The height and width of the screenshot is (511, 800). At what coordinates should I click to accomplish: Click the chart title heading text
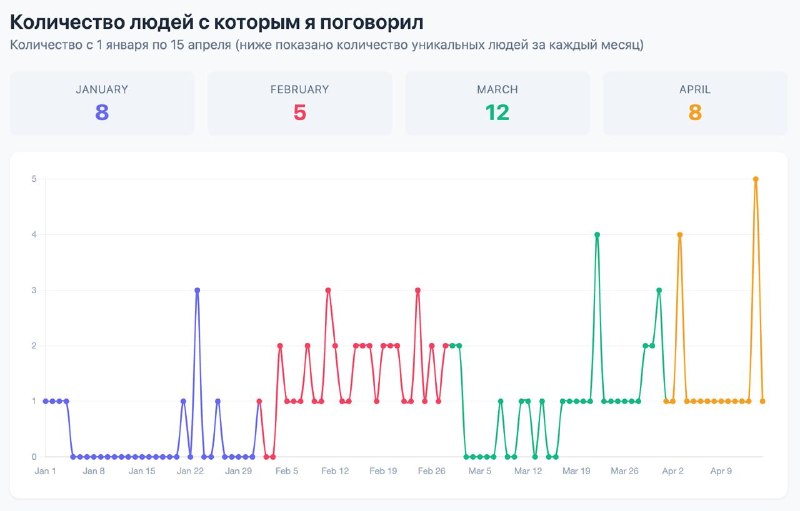[216, 22]
